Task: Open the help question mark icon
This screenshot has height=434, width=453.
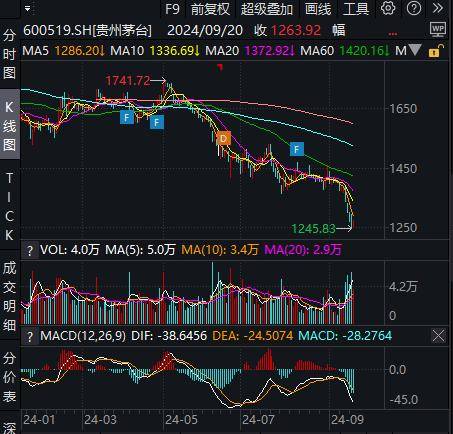Action: click(414, 8)
